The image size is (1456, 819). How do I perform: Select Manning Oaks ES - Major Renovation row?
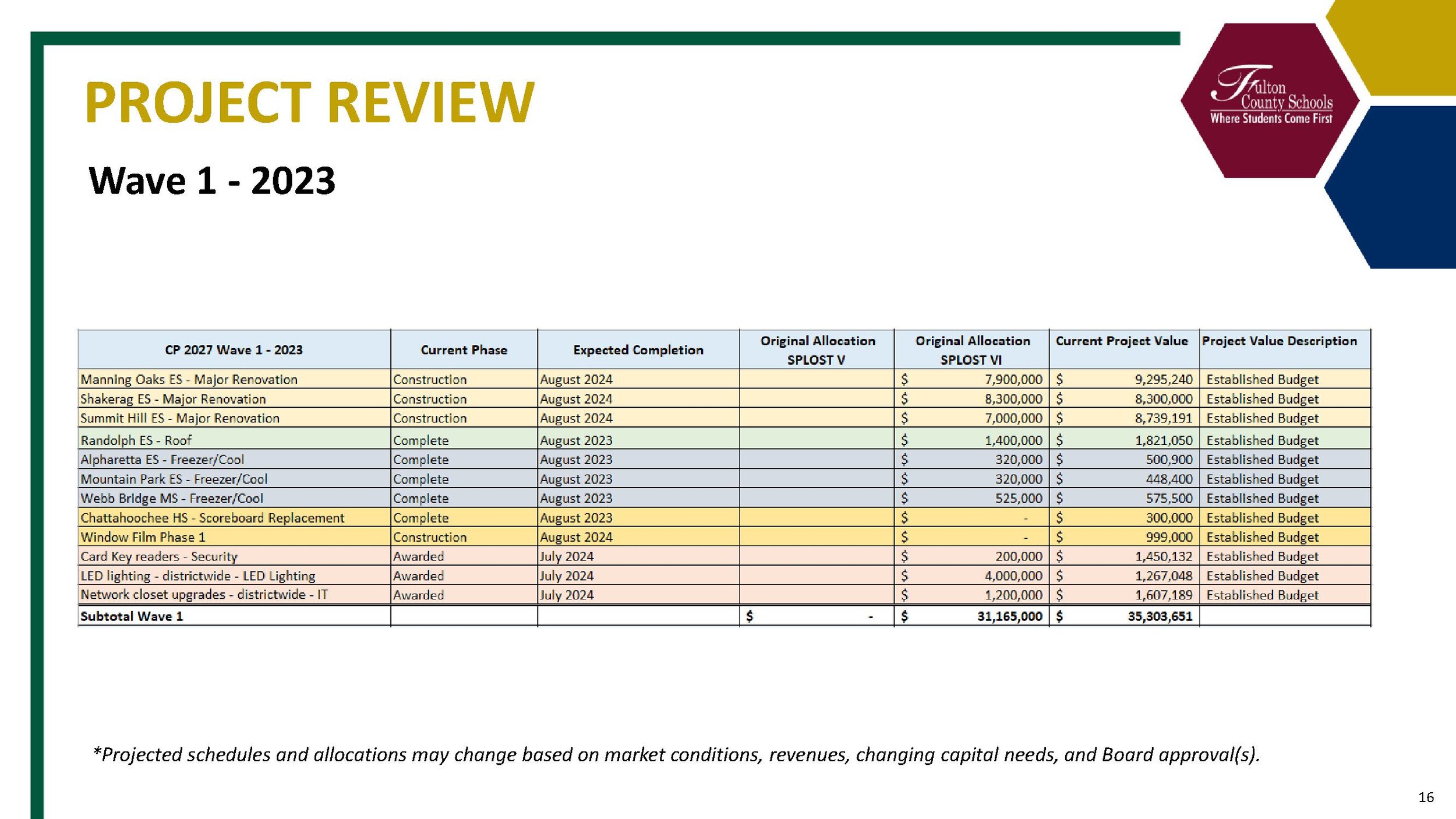coord(724,379)
